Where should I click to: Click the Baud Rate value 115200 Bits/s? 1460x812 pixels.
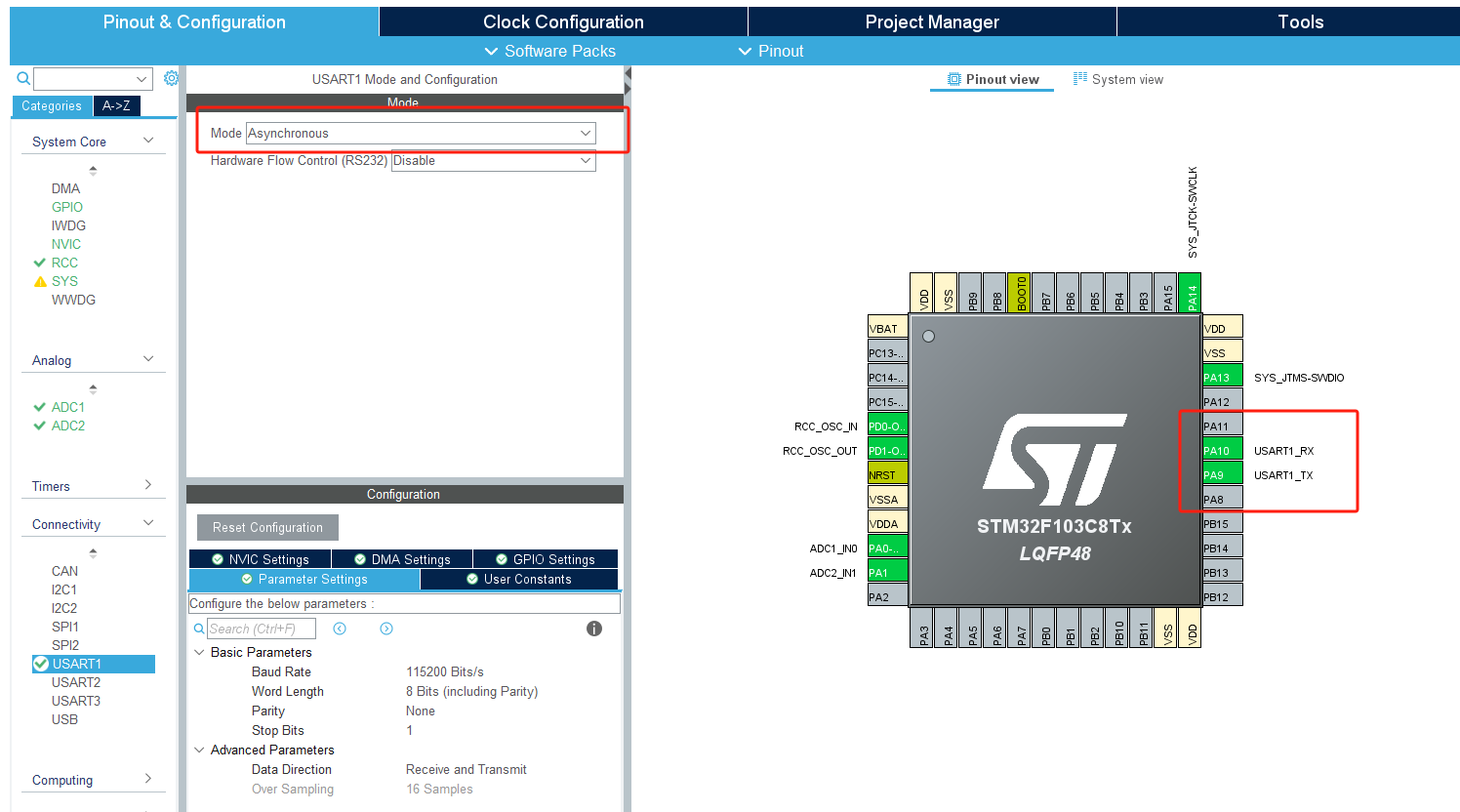coord(445,671)
